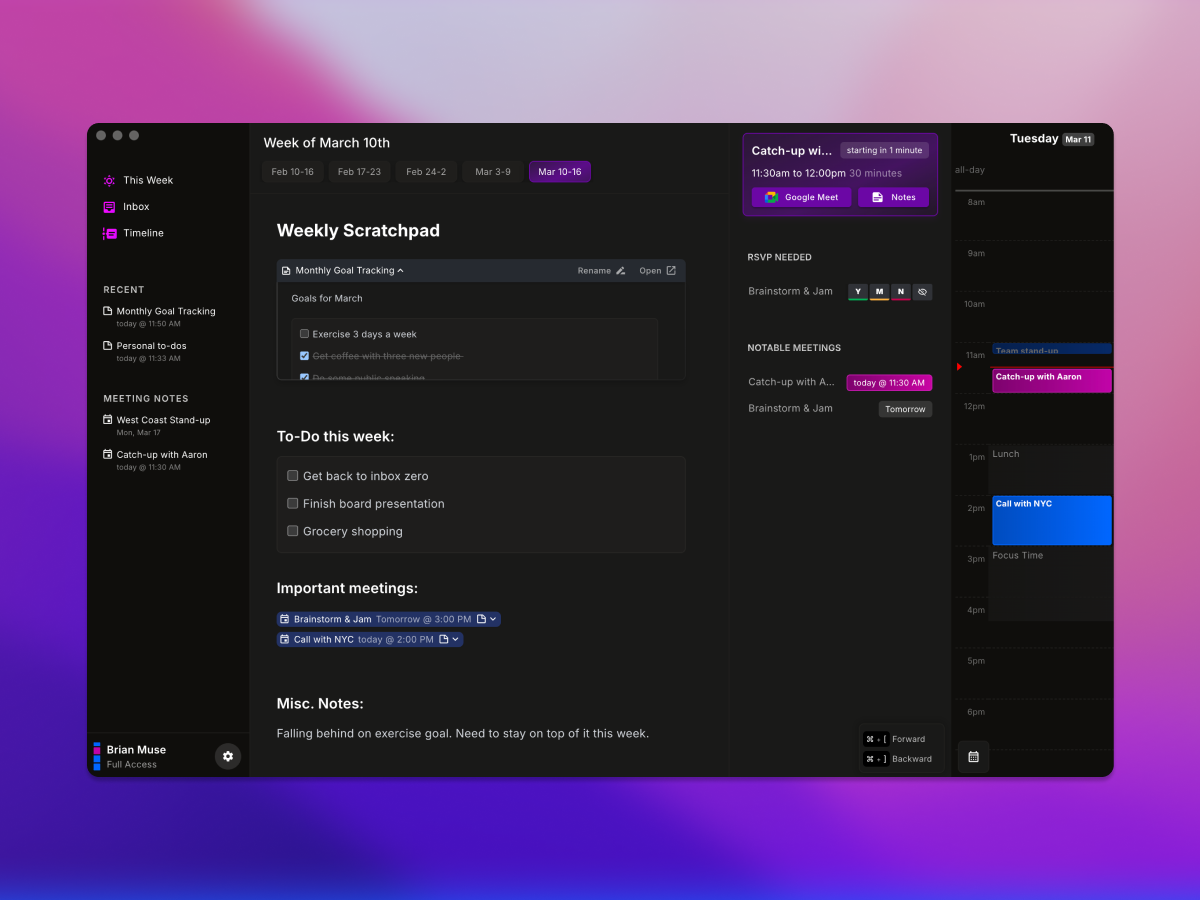Image resolution: width=1200 pixels, height=900 pixels.
Task: Open the calendar picker icon button
Action: pyautogui.click(x=973, y=757)
